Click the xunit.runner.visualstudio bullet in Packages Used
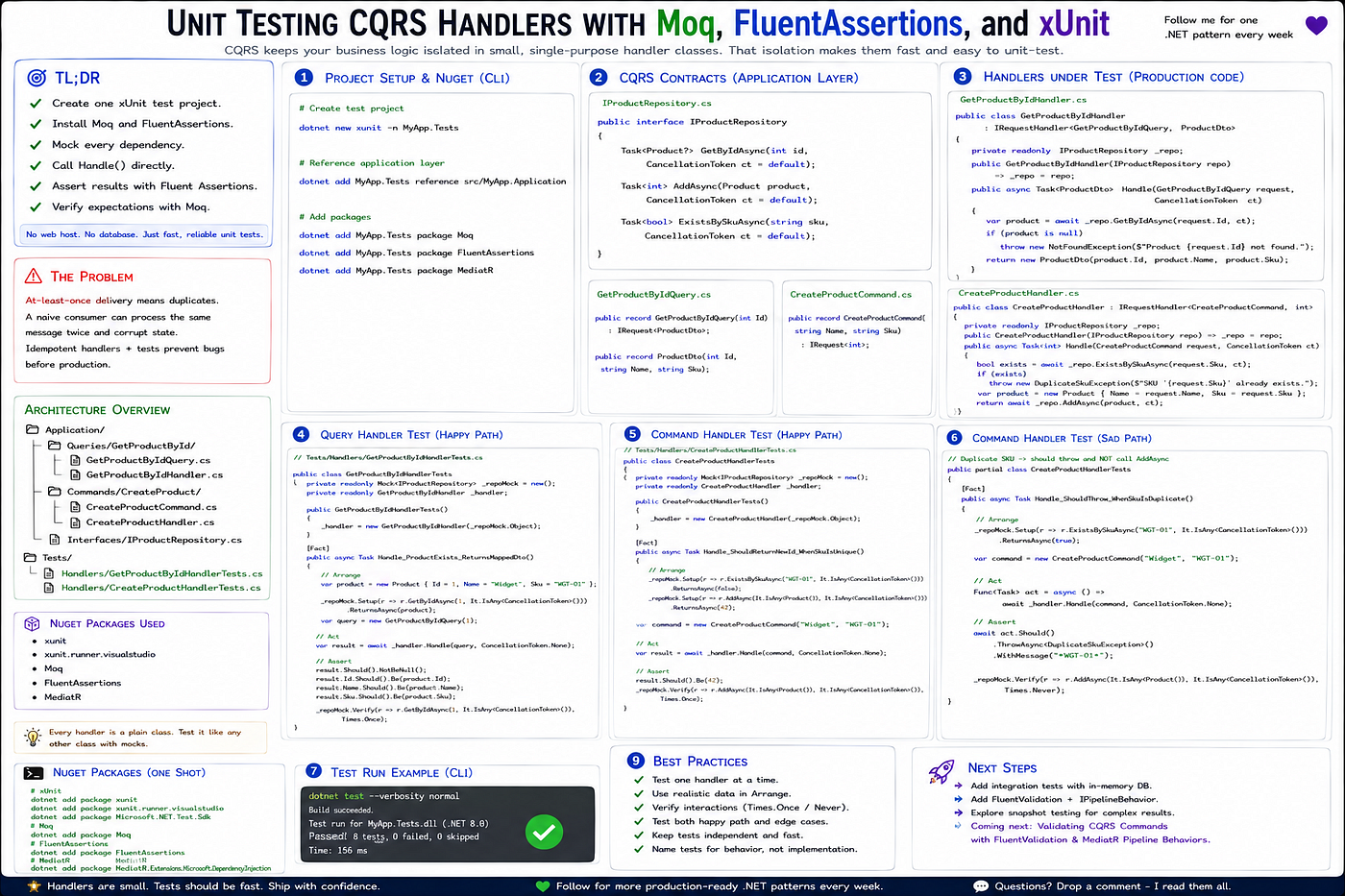The width and height of the screenshot is (1345, 896). 100,654
